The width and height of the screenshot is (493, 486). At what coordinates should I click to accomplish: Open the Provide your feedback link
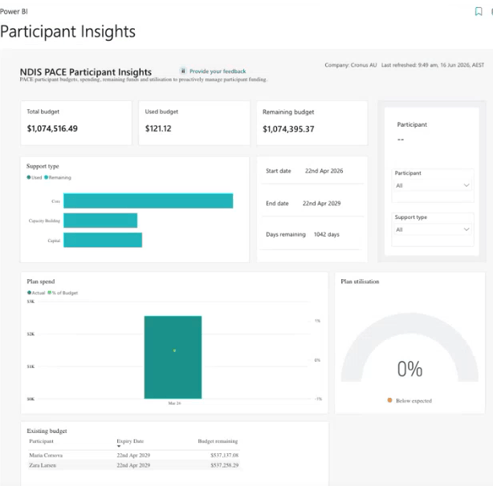[x=218, y=71]
